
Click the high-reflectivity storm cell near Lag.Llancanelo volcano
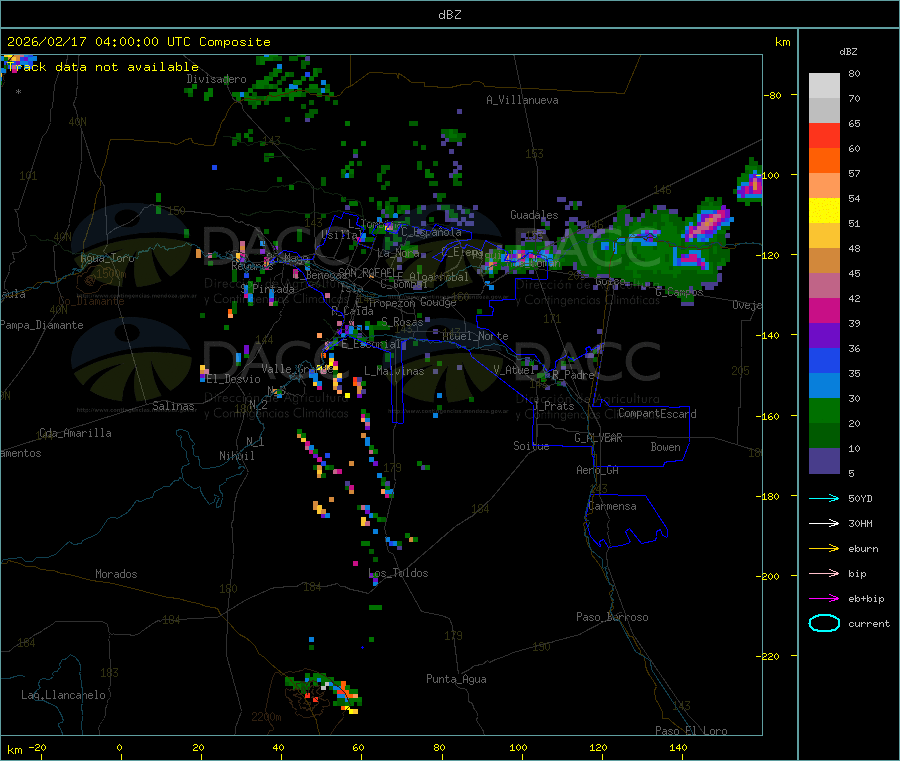[x=324, y=691]
